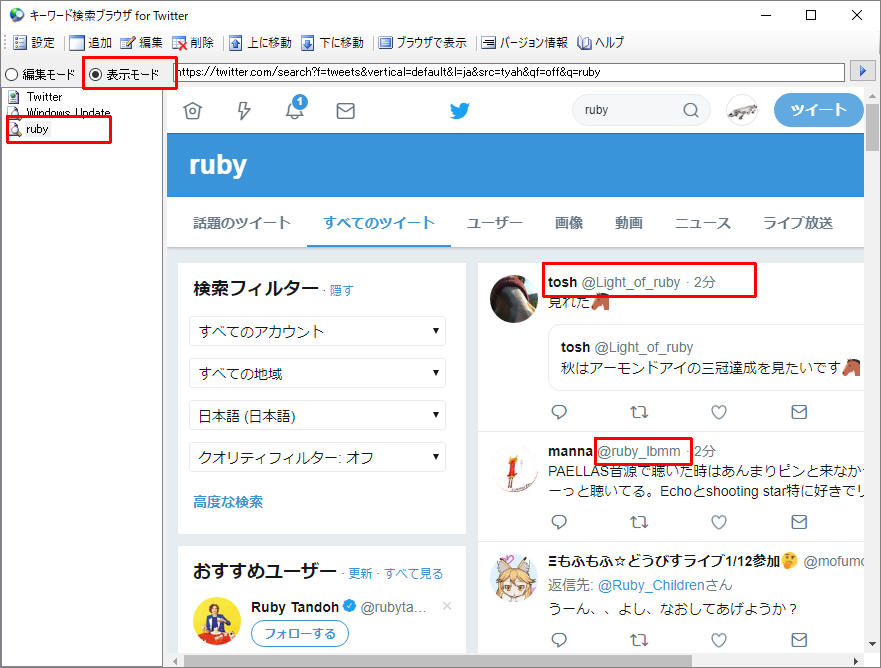This screenshot has height=668, width=881.
Task: Reply to manna's tweet
Action: click(x=558, y=522)
